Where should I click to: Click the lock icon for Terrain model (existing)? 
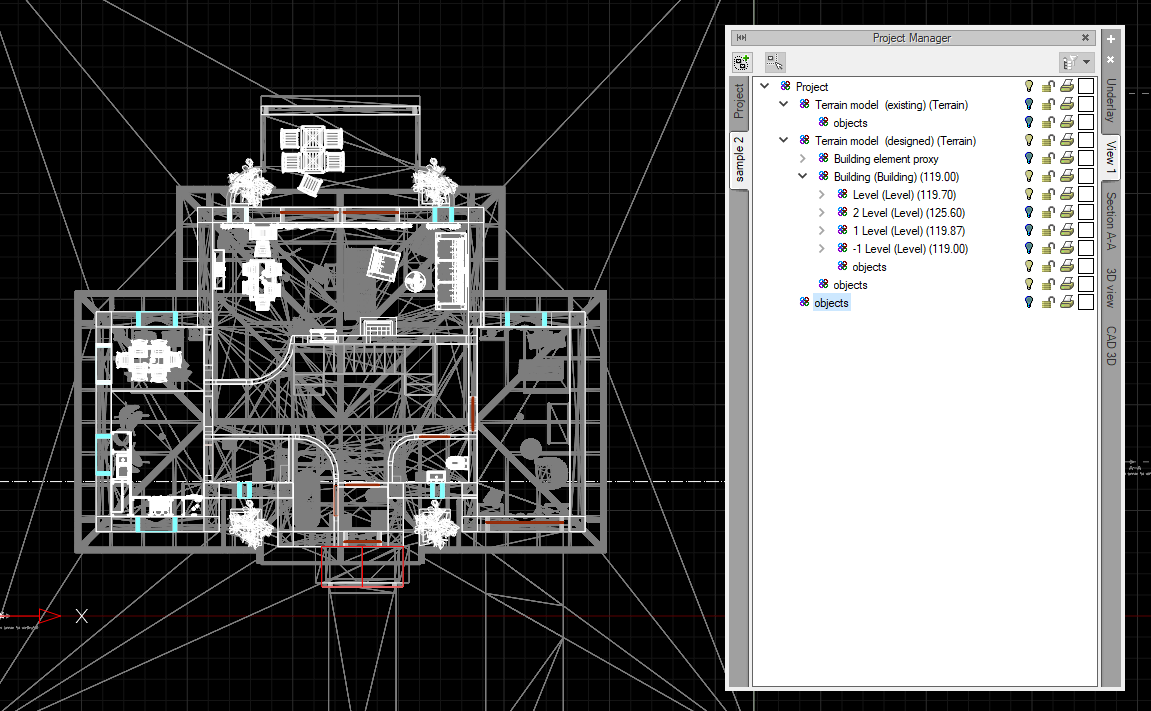tap(1048, 104)
